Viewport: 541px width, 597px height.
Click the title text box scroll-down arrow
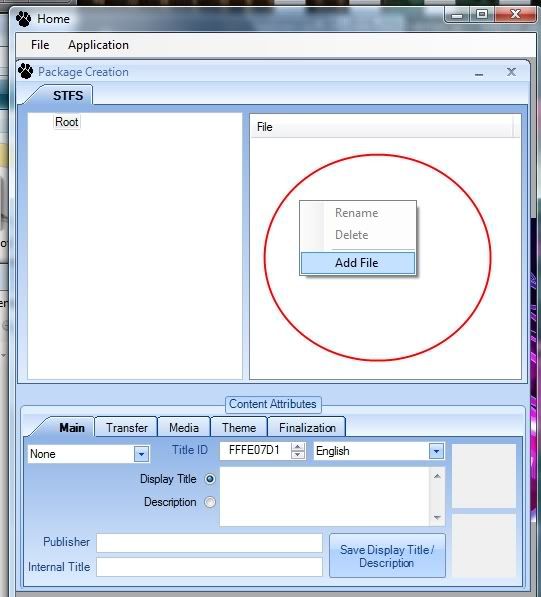click(437, 517)
